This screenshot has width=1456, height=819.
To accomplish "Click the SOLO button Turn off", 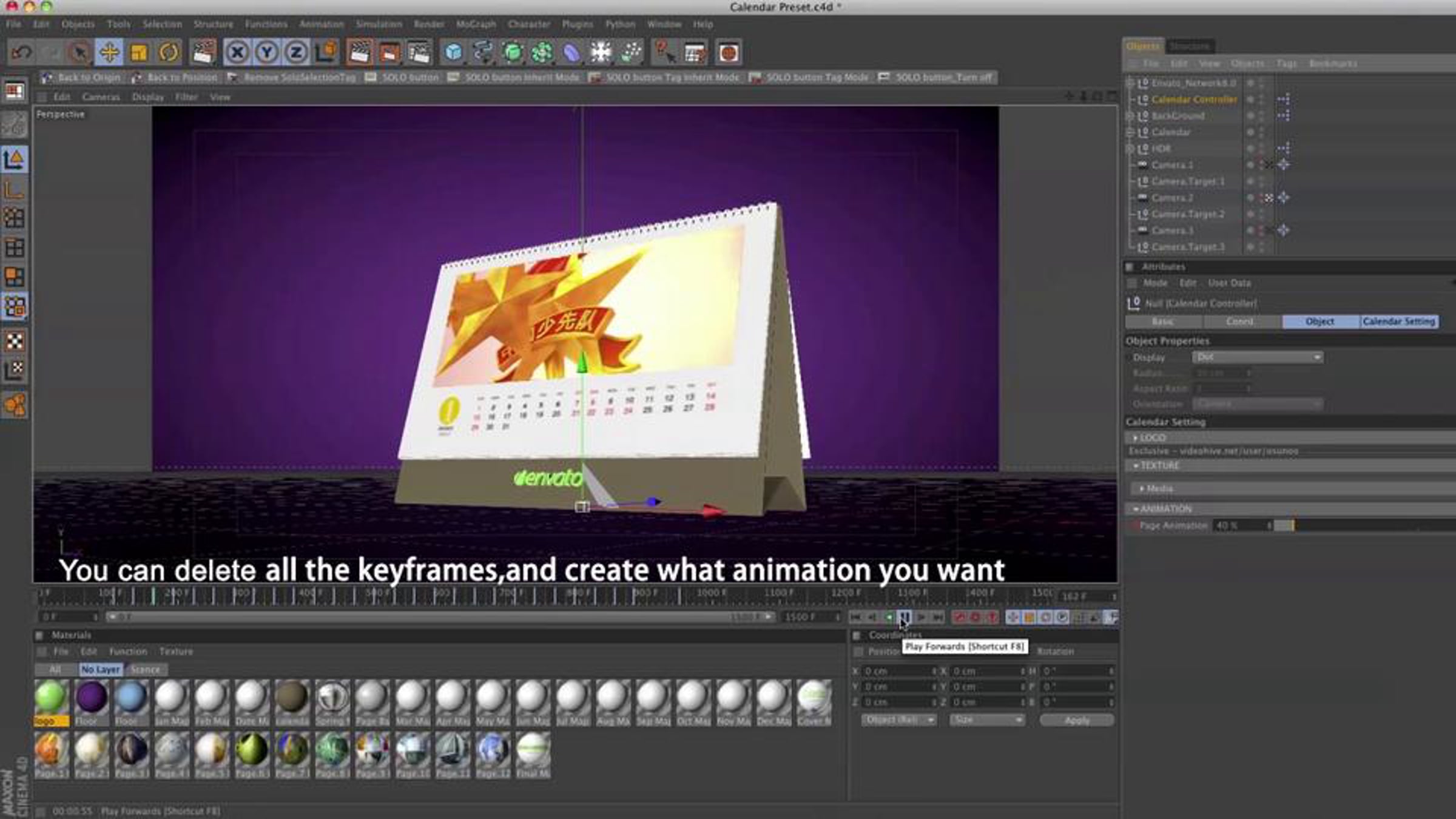I will pyautogui.click(x=937, y=78).
